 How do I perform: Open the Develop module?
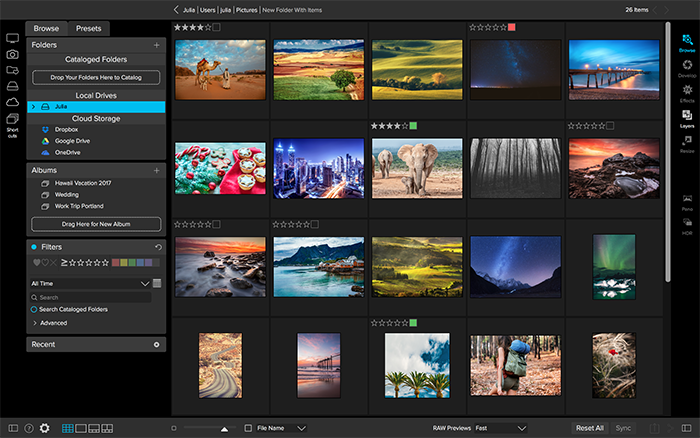tap(687, 65)
